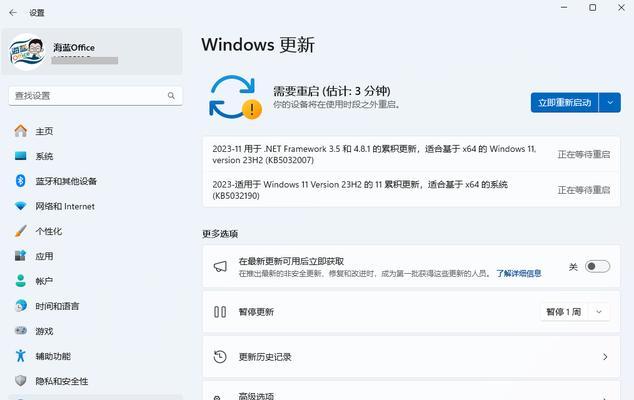634x400 pixels.
Task: Go to 蓝牙和其他设备 settings
Action: (66, 181)
